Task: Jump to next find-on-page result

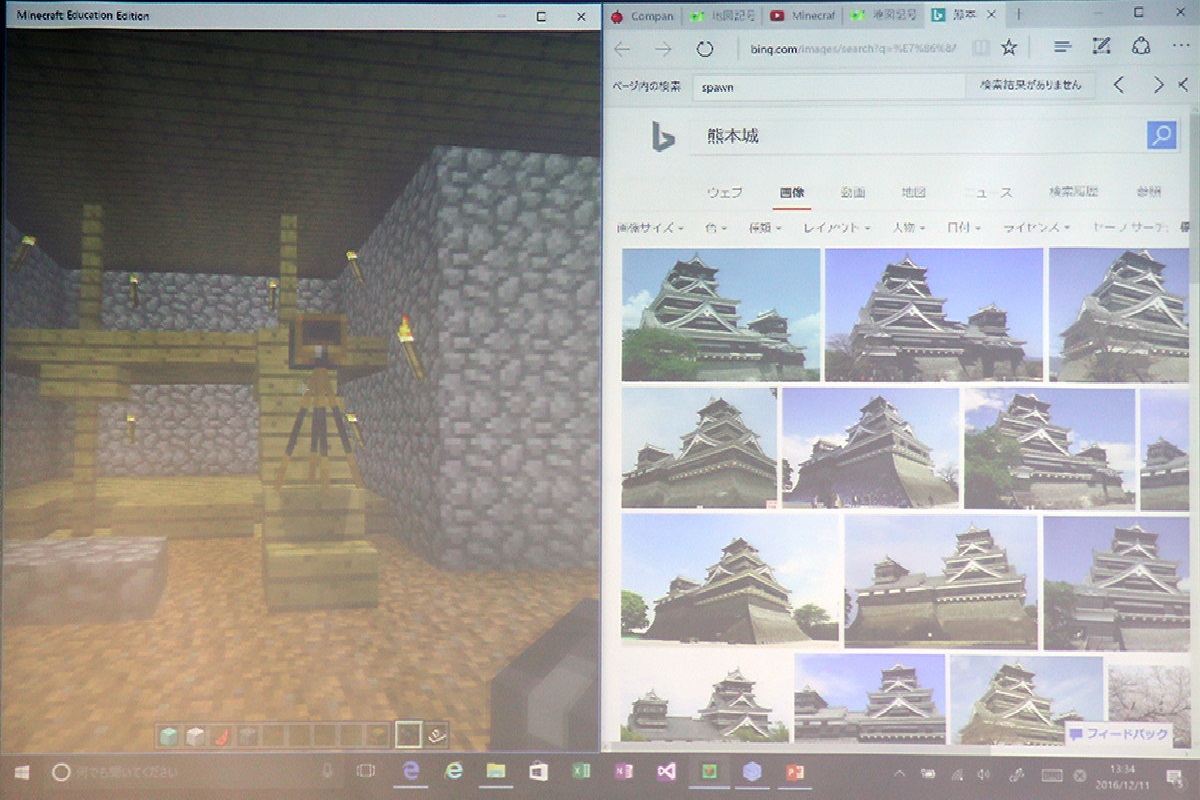Action: 1158,85
